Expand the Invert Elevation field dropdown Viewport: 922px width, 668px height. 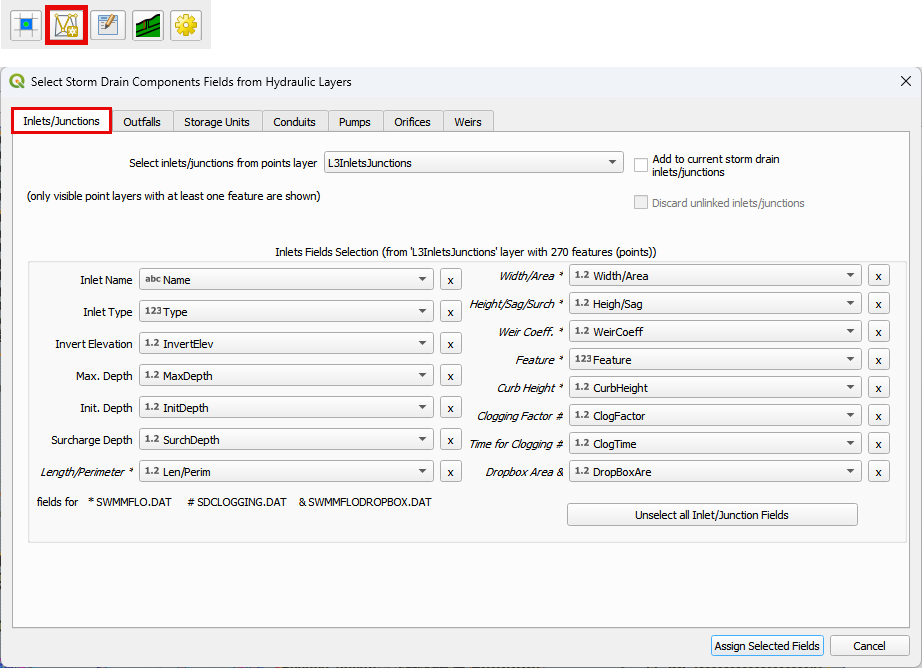[423, 344]
